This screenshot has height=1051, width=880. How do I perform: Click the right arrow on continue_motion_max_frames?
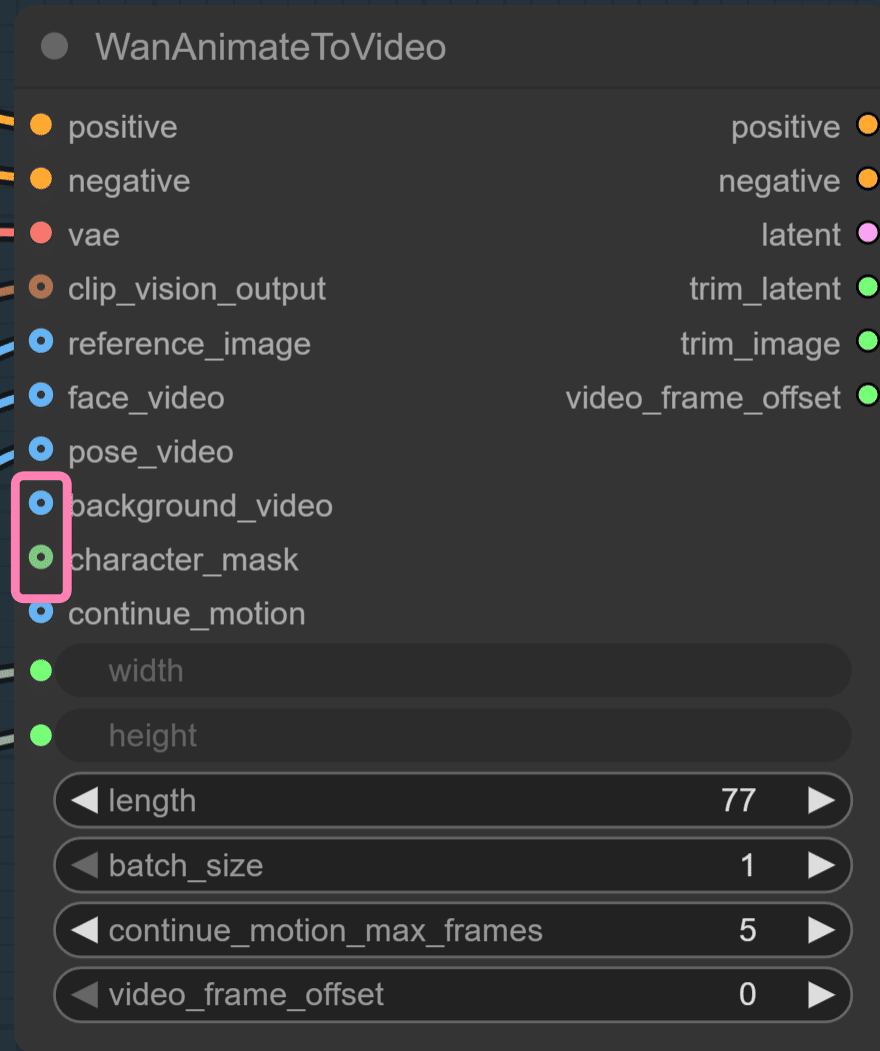click(822, 930)
